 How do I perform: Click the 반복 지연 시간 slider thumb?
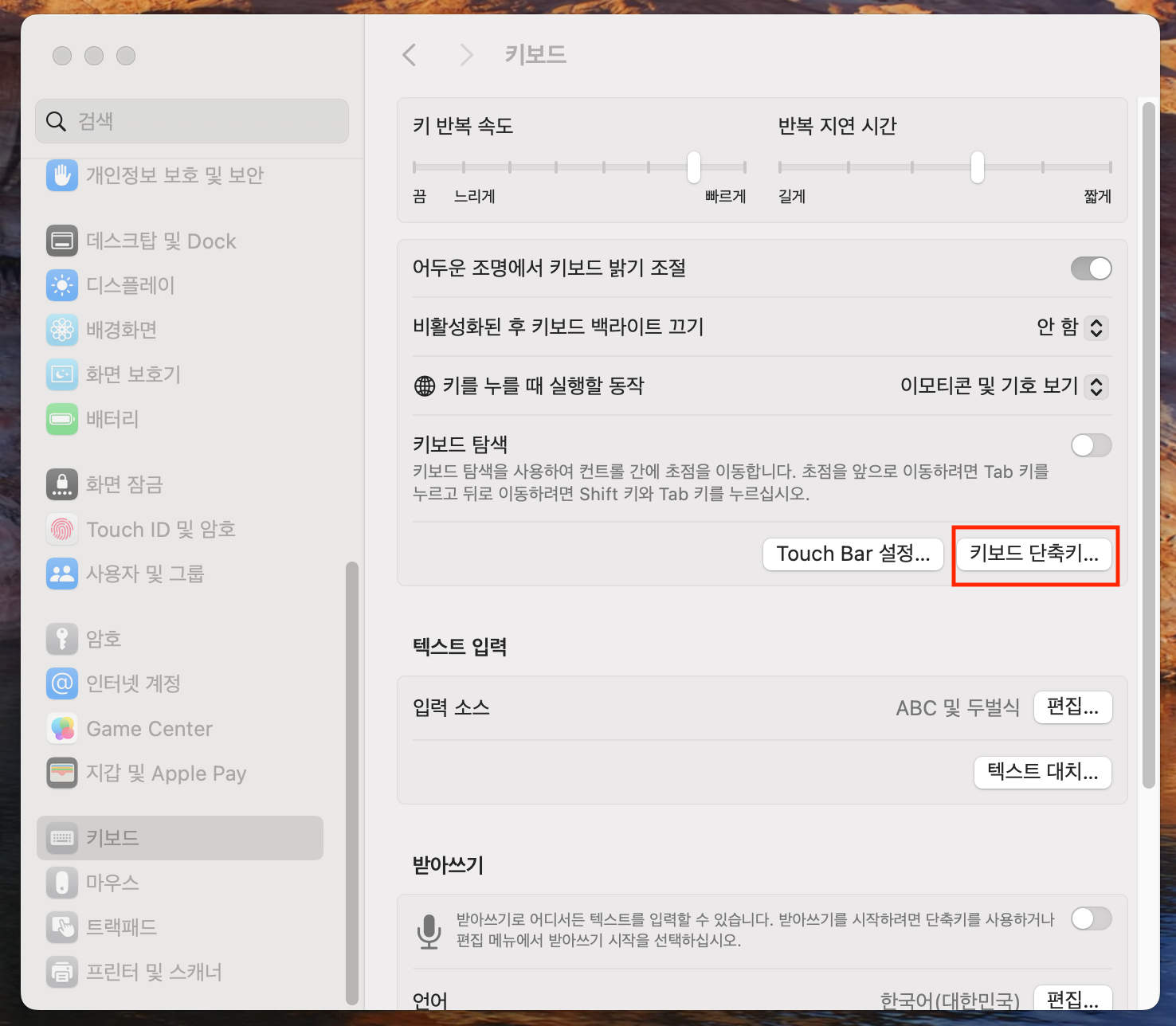click(978, 167)
